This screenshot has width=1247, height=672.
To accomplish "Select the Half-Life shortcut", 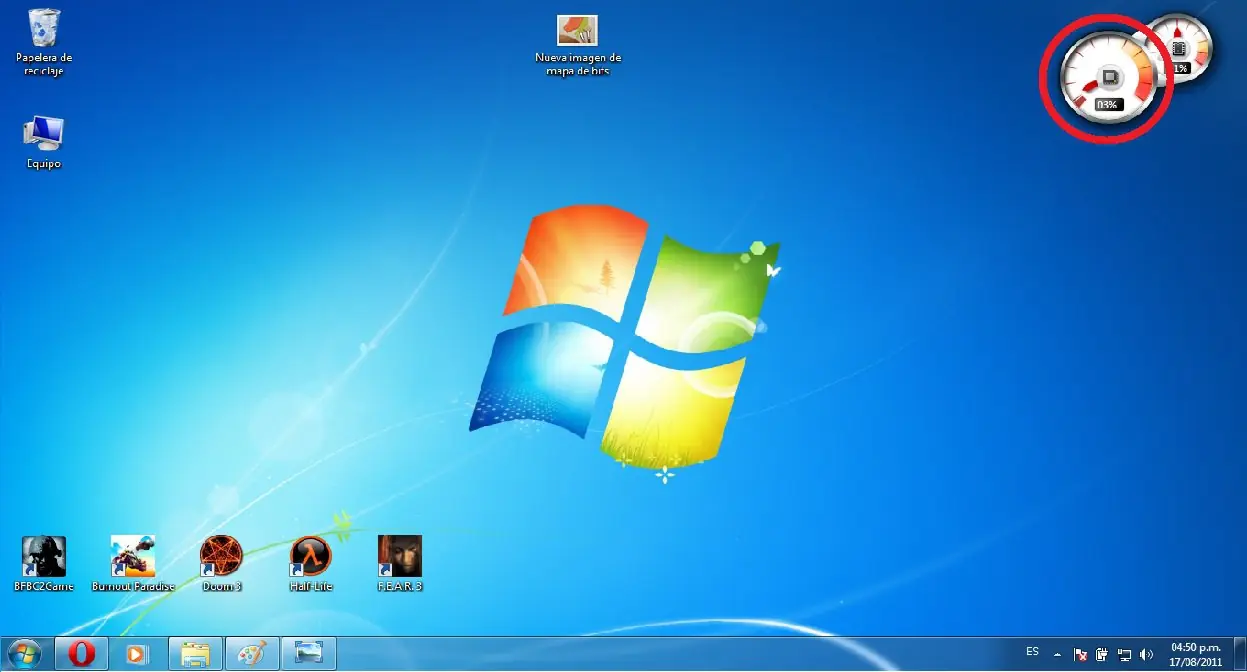I will pos(310,564).
